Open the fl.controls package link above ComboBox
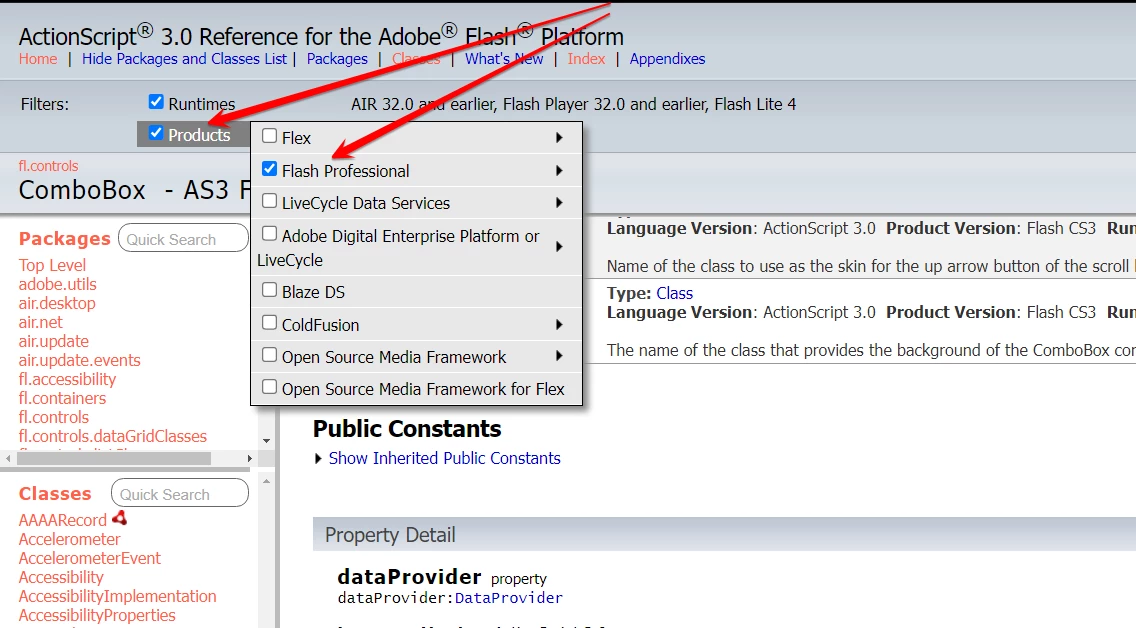 point(49,166)
